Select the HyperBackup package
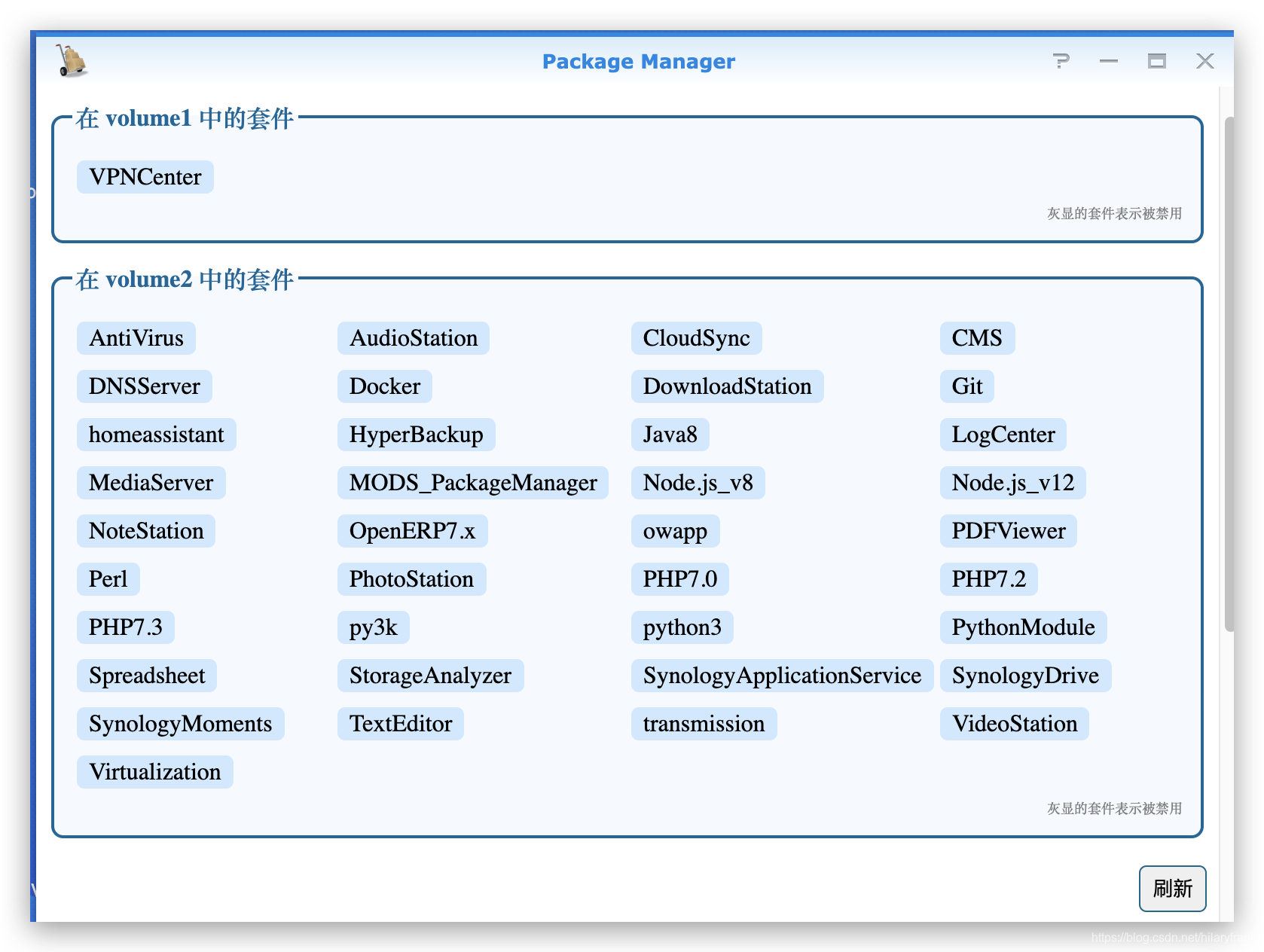 (417, 435)
